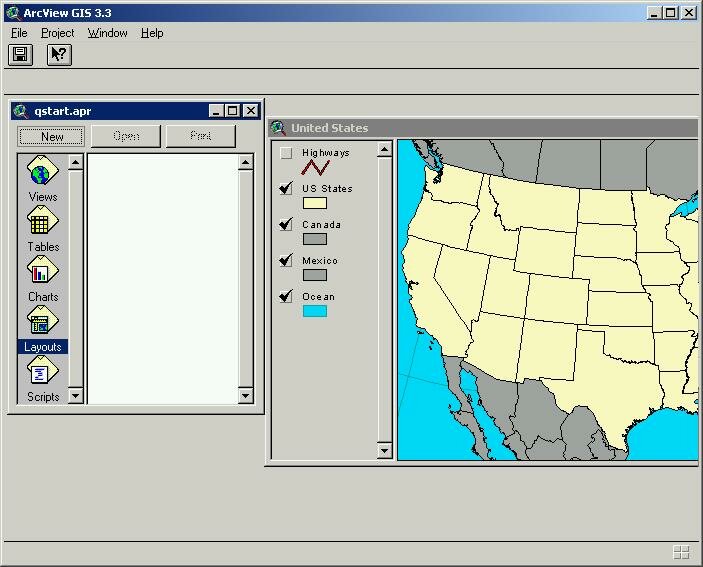
Task: Click the United States window title icon
Action: (278, 128)
